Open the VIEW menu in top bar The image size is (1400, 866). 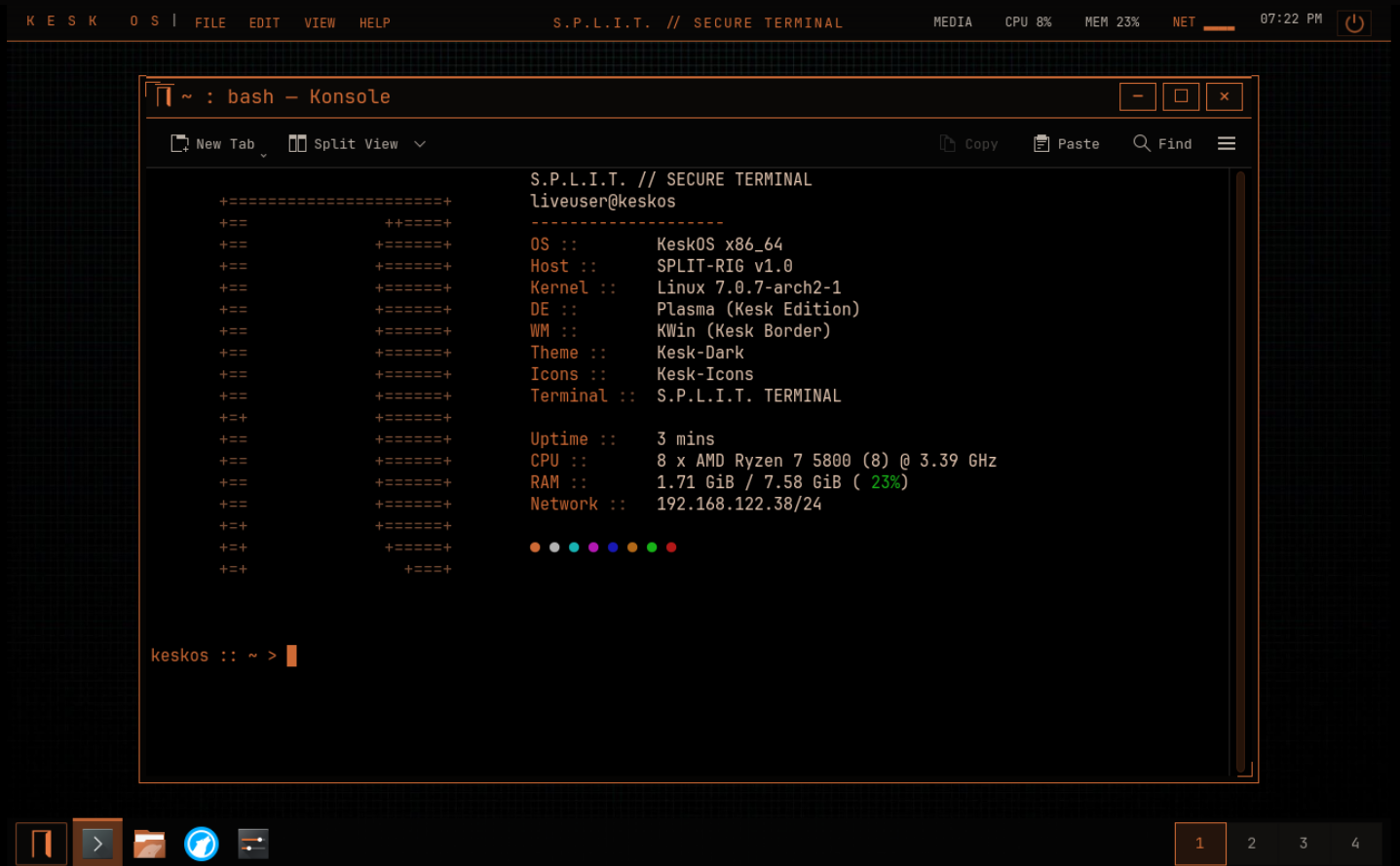pyautogui.click(x=320, y=22)
